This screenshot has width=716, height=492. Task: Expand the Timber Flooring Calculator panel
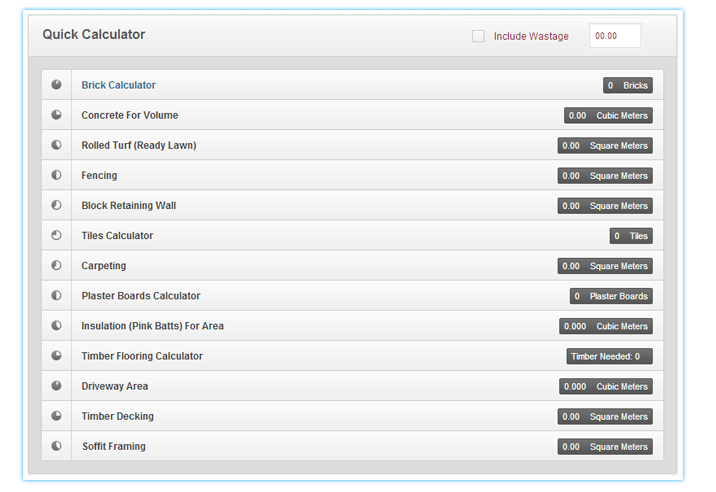142,356
